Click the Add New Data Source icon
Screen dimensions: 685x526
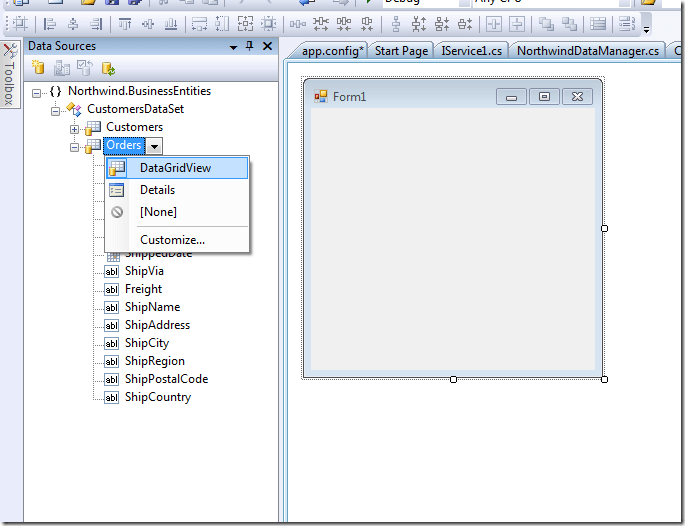39,68
